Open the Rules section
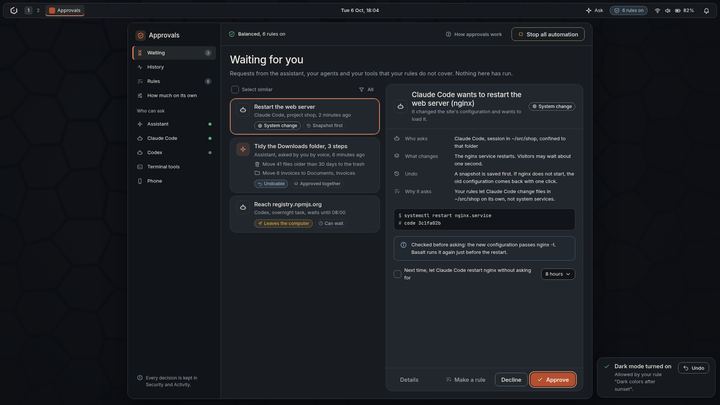This screenshot has width=720, height=405. (x=174, y=81)
